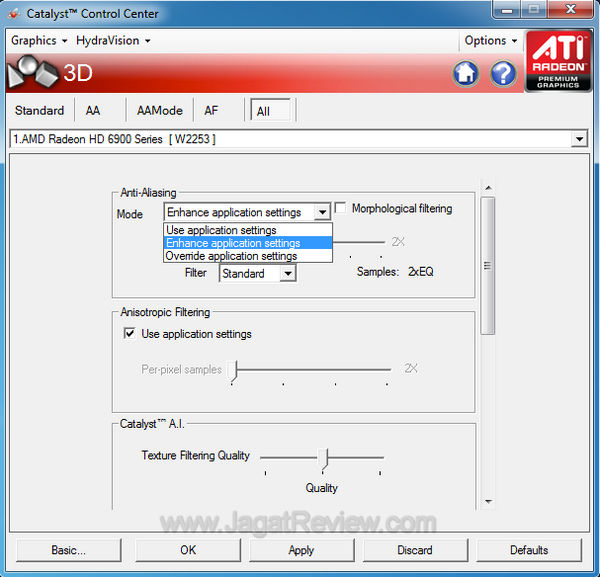The image size is (600, 577).
Task: Switch to the Standard tab
Action: pyautogui.click(x=39, y=111)
